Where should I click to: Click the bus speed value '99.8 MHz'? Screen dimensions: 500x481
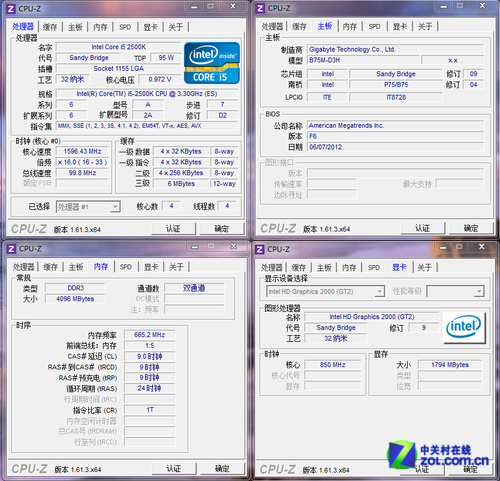pos(82,173)
